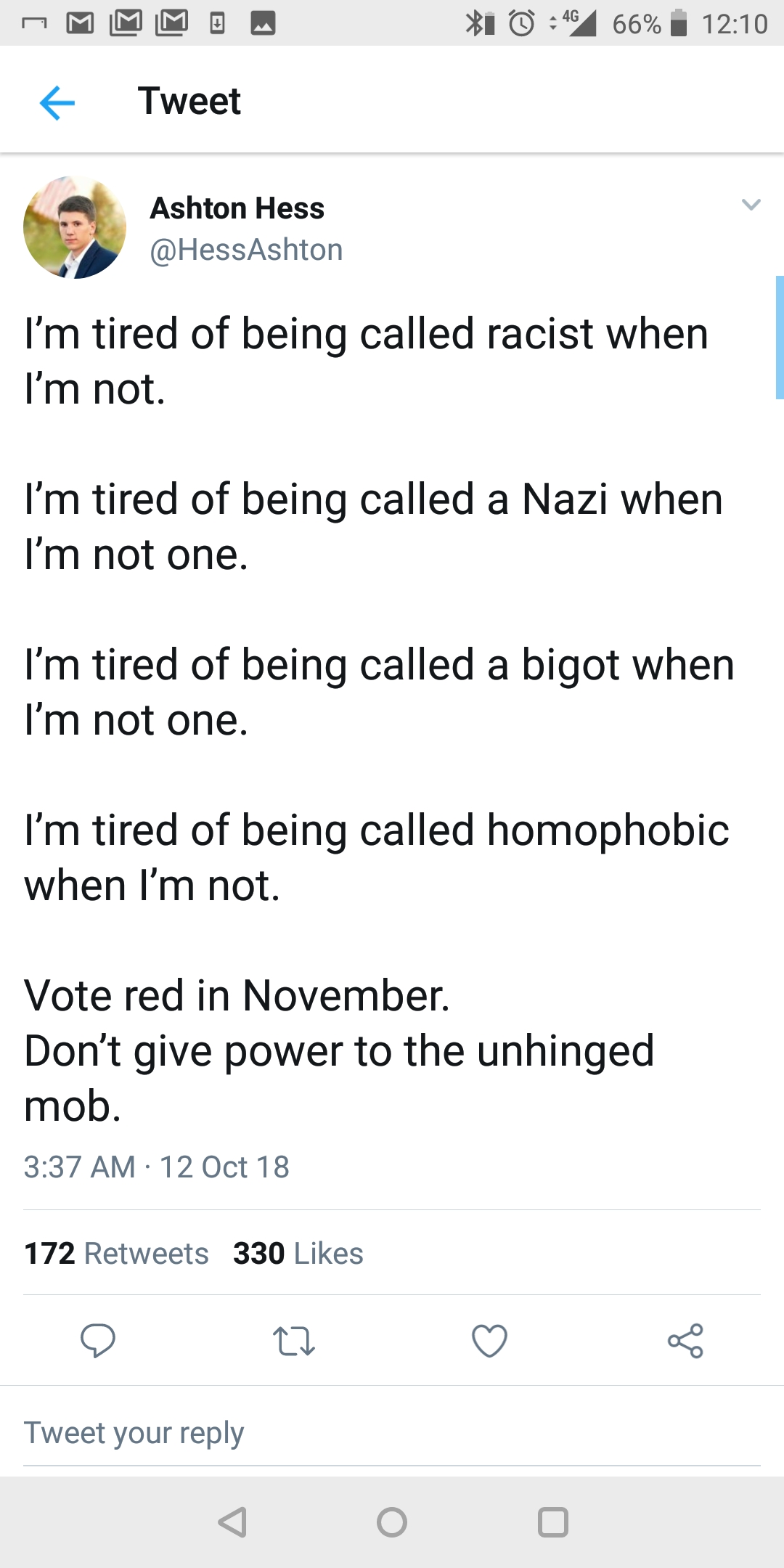Tap the picture notification icon in status bar
This screenshot has height=1568, width=784.
tap(263, 24)
